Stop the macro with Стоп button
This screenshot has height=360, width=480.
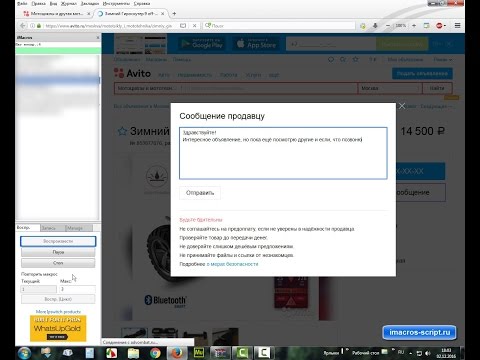(58, 263)
